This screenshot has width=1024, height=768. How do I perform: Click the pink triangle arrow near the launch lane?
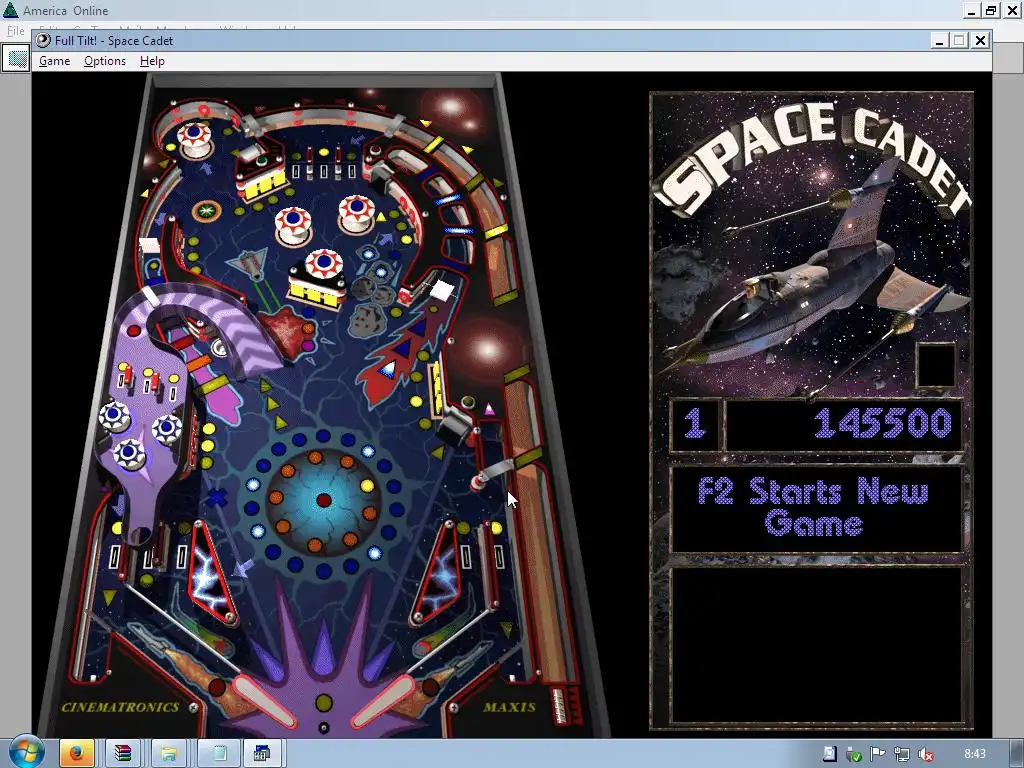pos(489,409)
